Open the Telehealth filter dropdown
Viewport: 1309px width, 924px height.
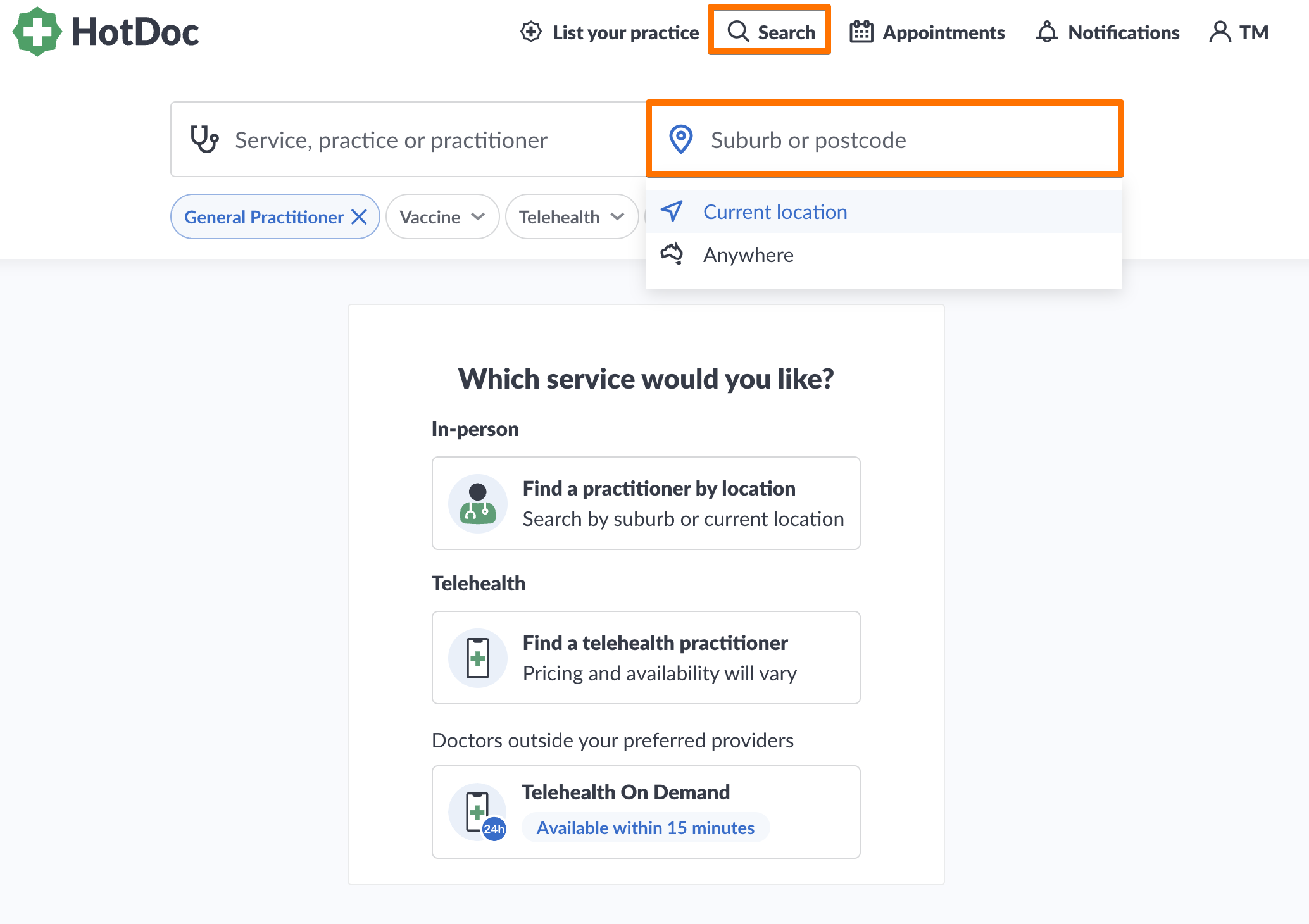[571, 217]
